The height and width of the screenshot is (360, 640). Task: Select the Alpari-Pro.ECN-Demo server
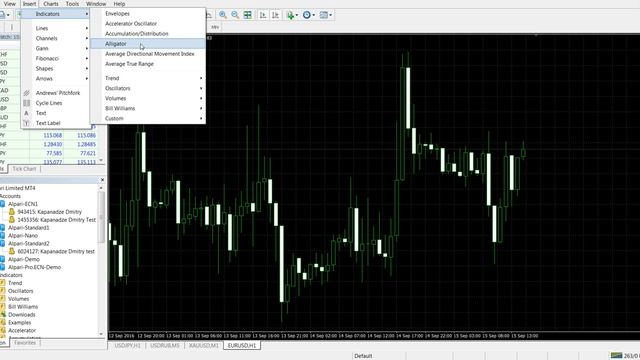[34, 267]
